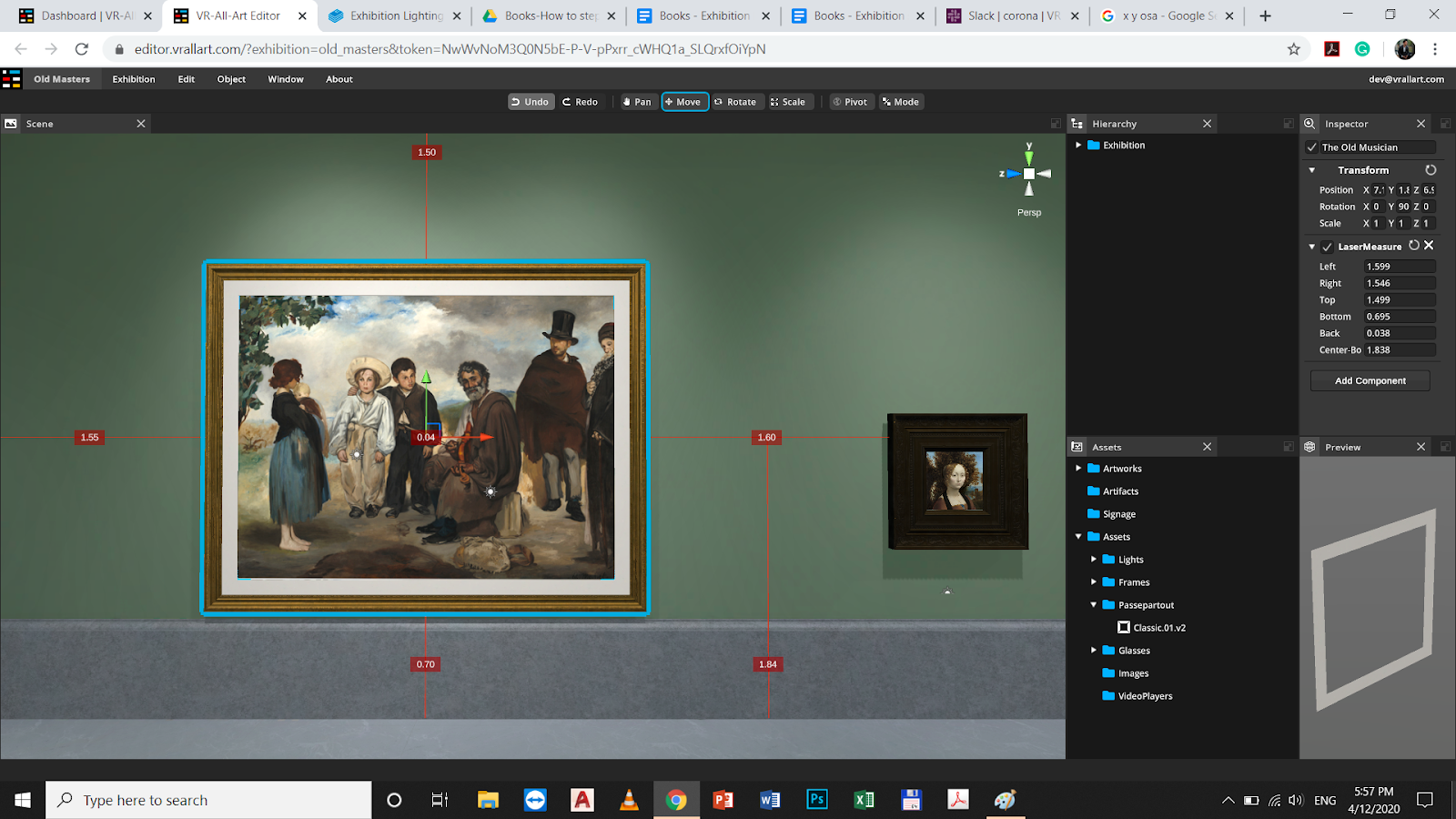Collapse the Transform section
Screen dimensions: 1456x819
point(1311,170)
